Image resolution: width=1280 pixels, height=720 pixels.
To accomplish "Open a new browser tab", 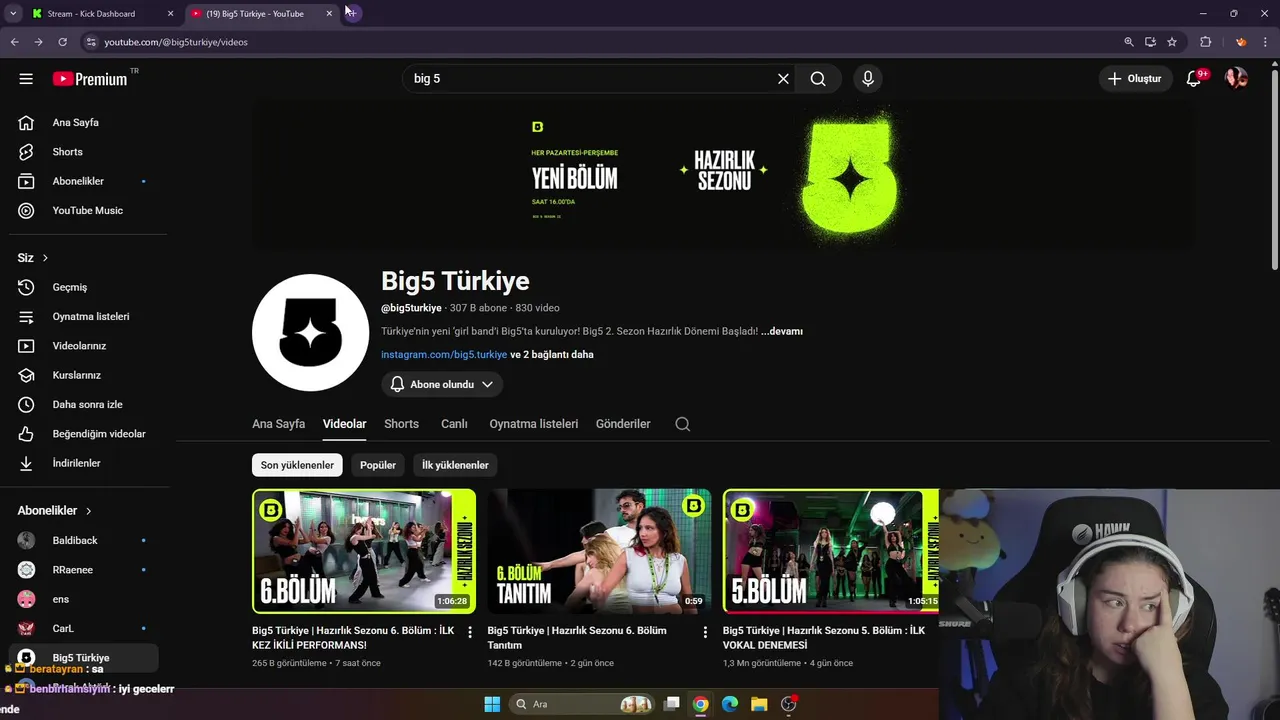I will pyautogui.click(x=351, y=13).
